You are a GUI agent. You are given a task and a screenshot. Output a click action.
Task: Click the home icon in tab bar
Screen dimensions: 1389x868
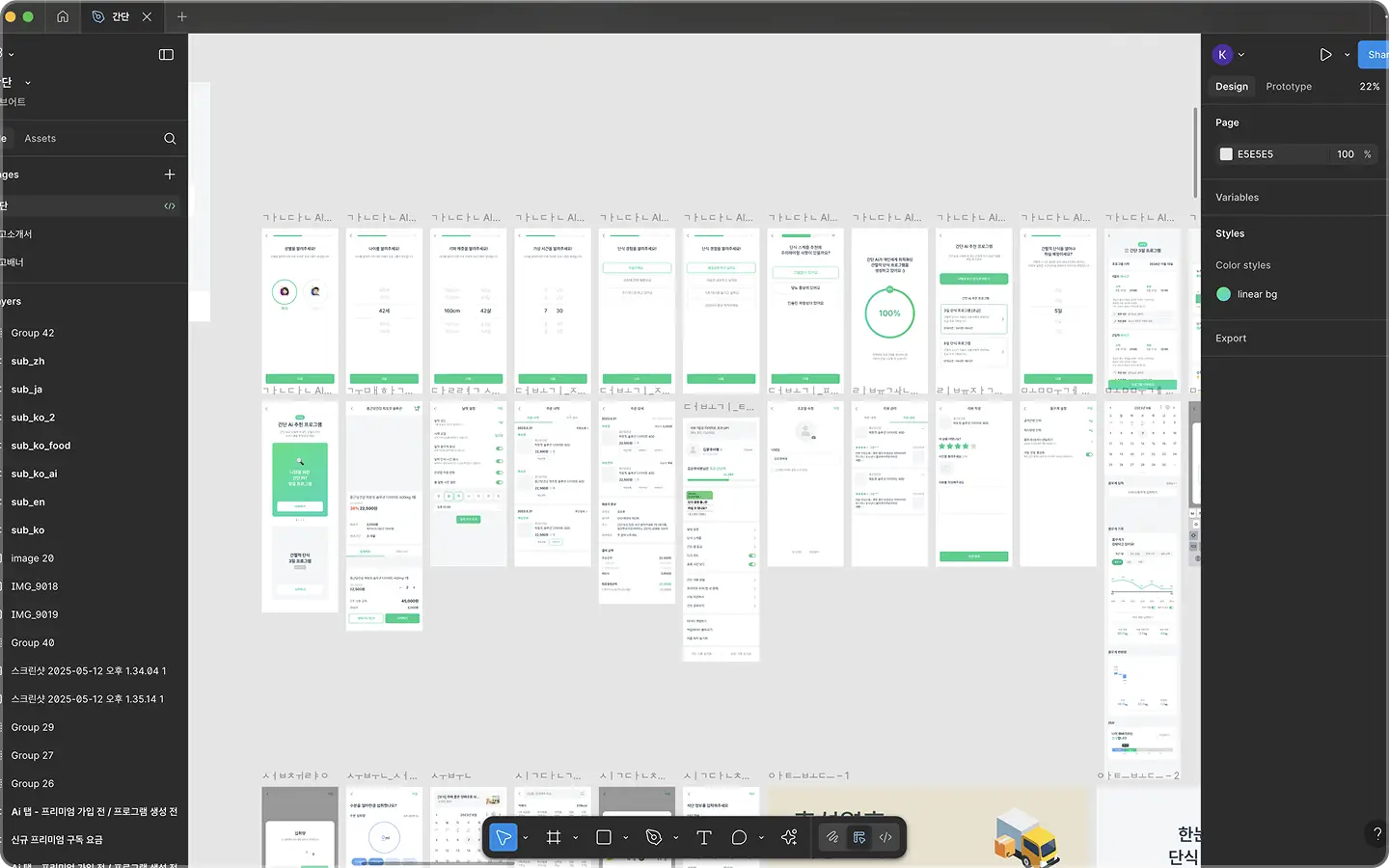63,16
